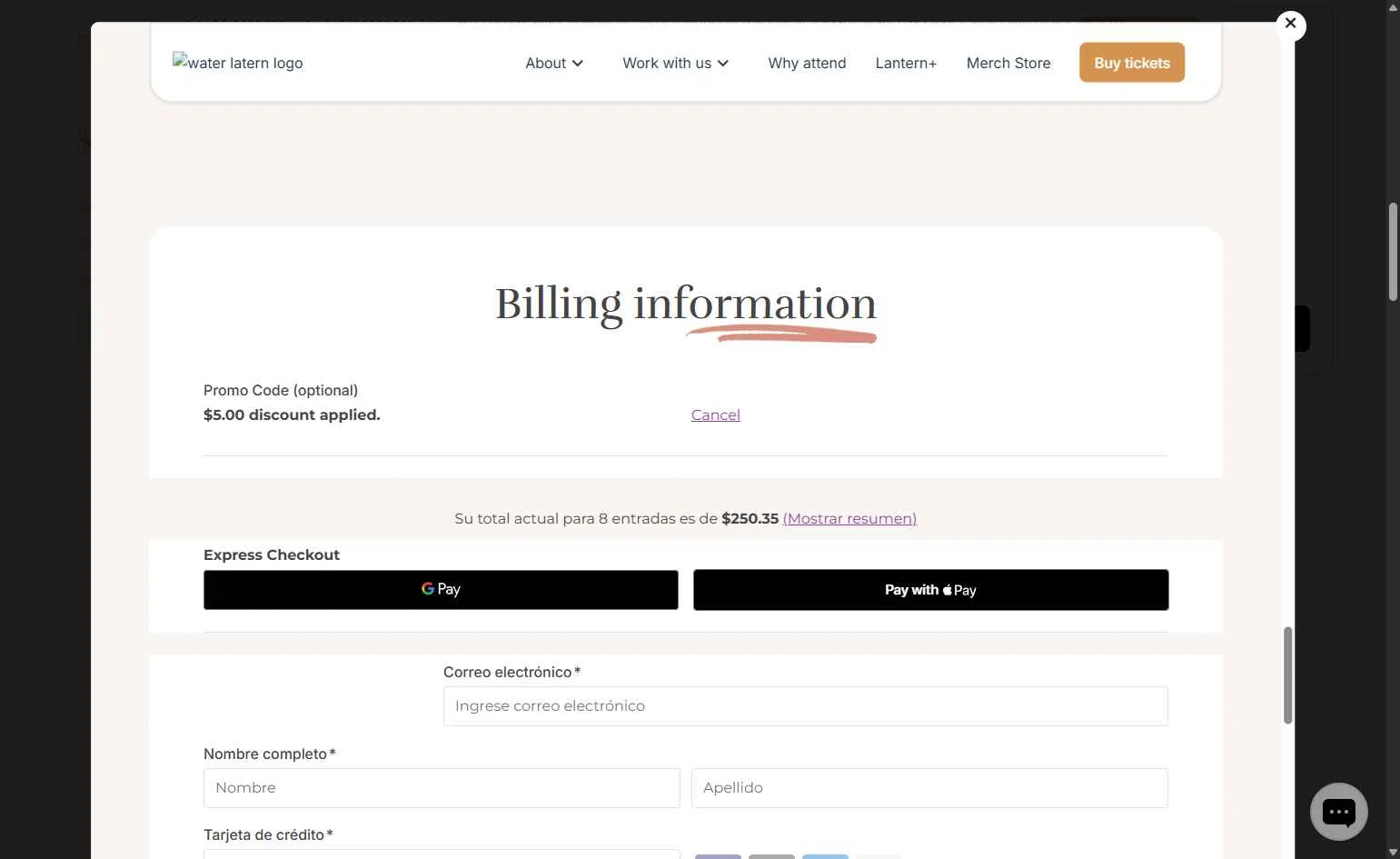This screenshot has height=859, width=1400.
Task: Focus the Correo electrónico email field
Action: (x=806, y=706)
